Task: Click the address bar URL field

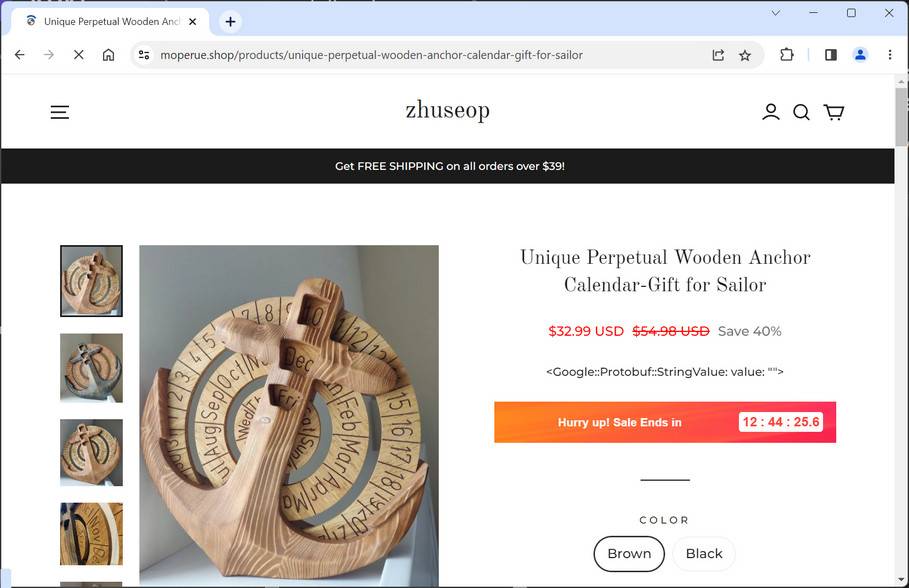Action: pyautogui.click(x=400, y=55)
